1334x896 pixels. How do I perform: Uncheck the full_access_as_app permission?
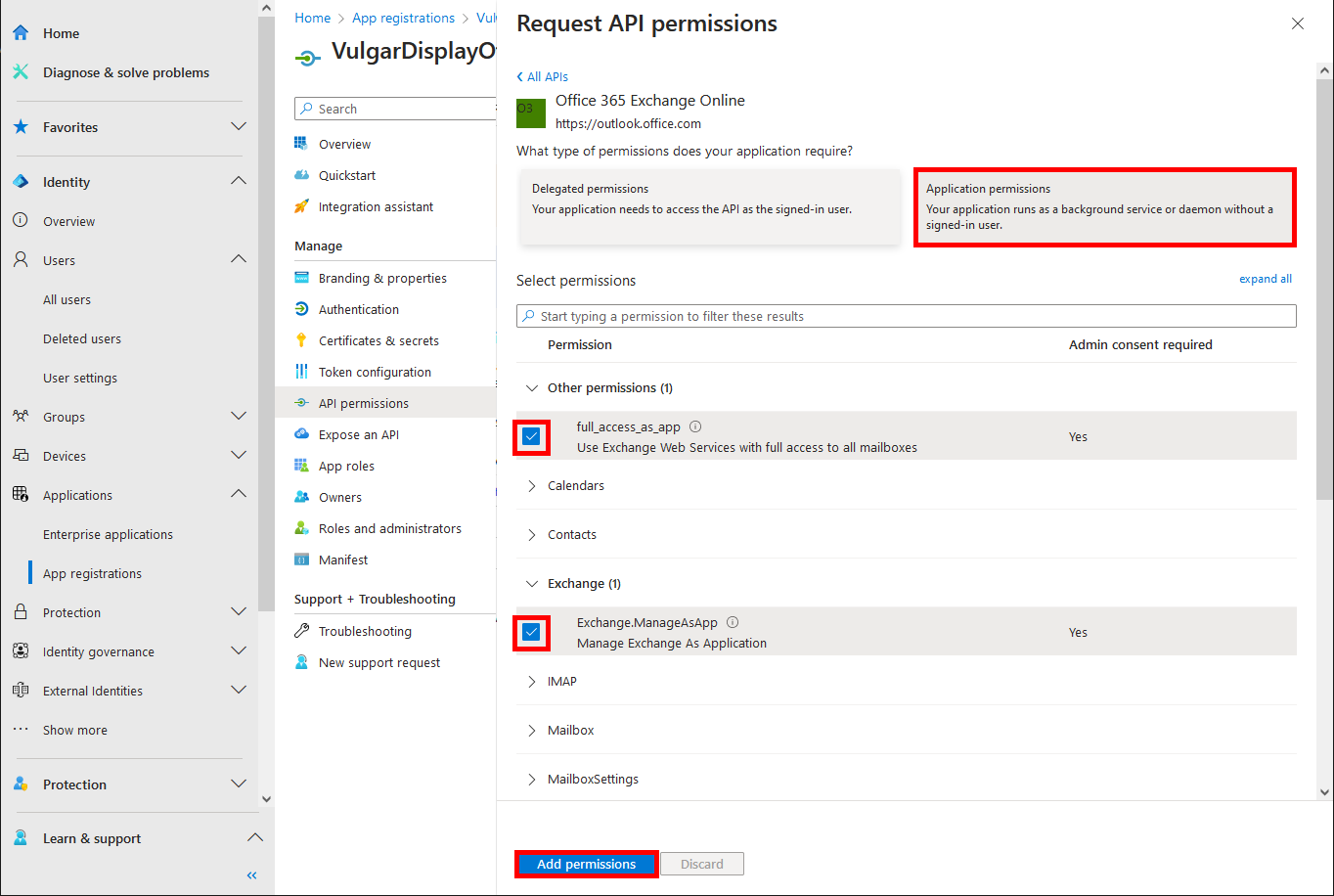point(531,436)
